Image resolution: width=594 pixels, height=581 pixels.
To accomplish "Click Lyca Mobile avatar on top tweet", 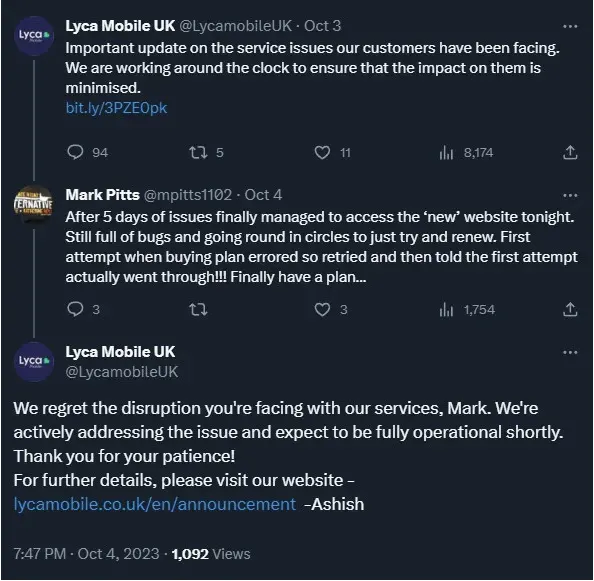I will click(34, 36).
